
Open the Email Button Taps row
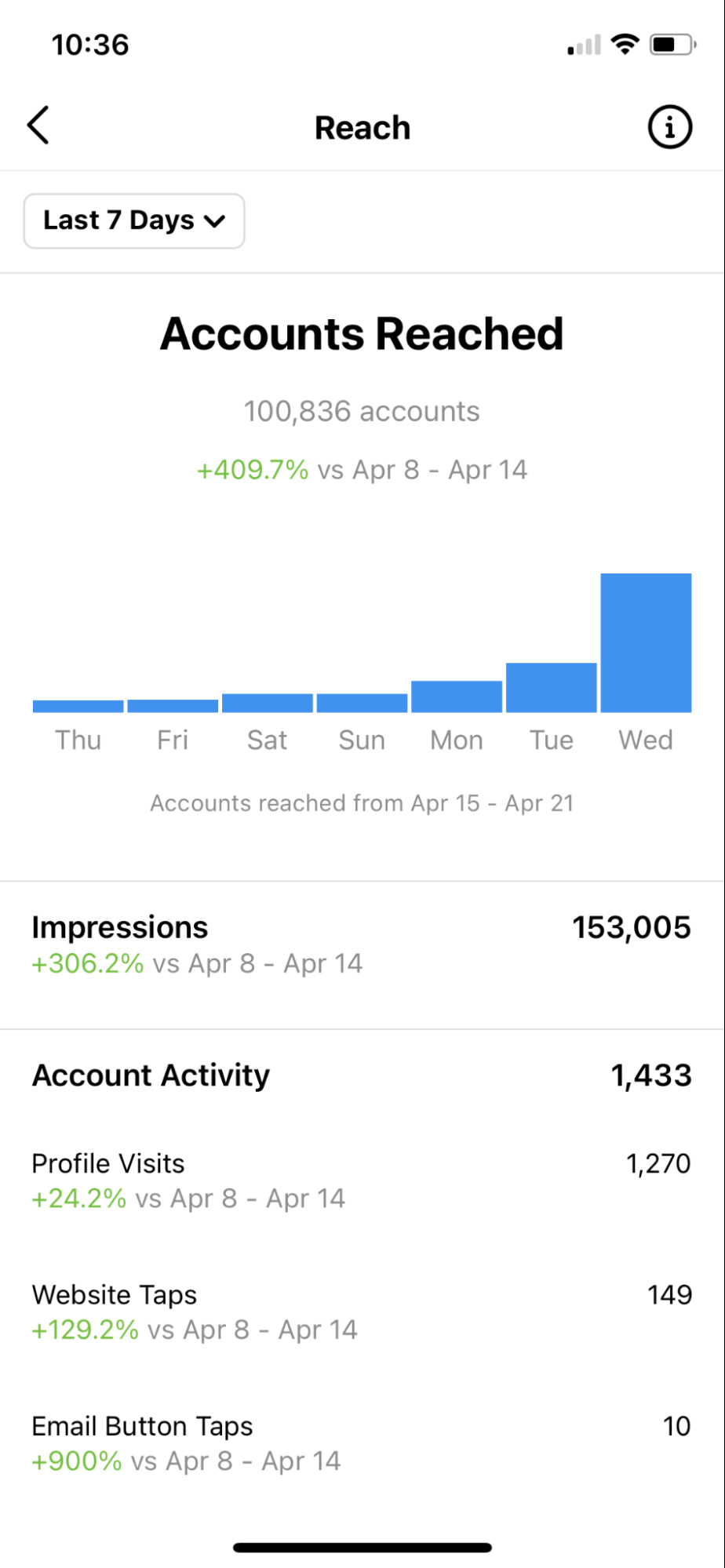pos(361,1443)
